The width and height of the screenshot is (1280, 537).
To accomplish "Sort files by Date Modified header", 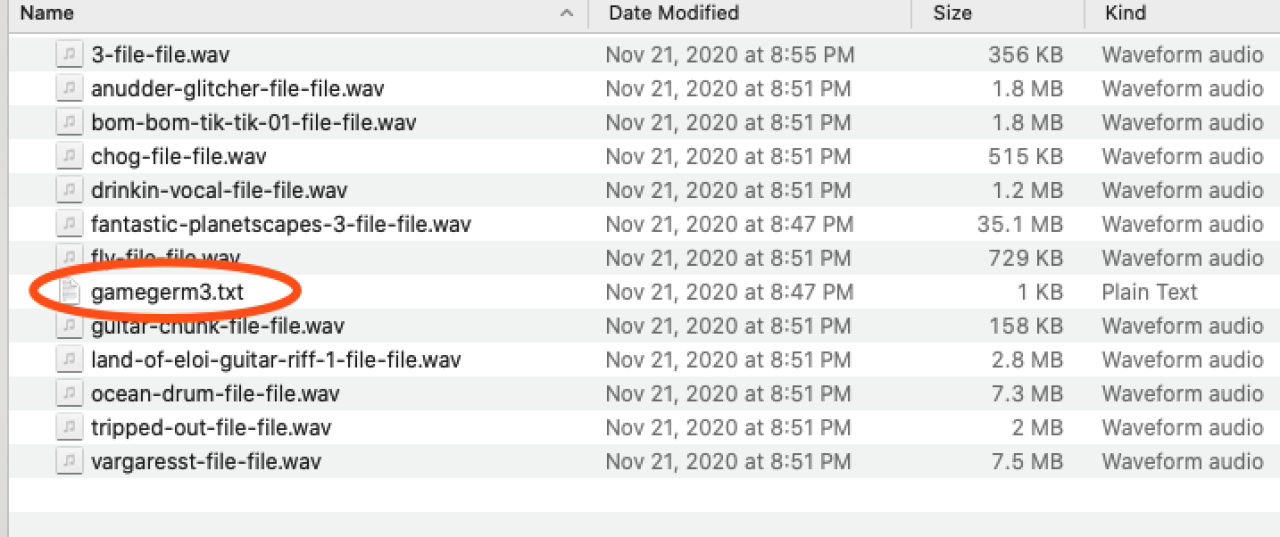I will [673, 13].
